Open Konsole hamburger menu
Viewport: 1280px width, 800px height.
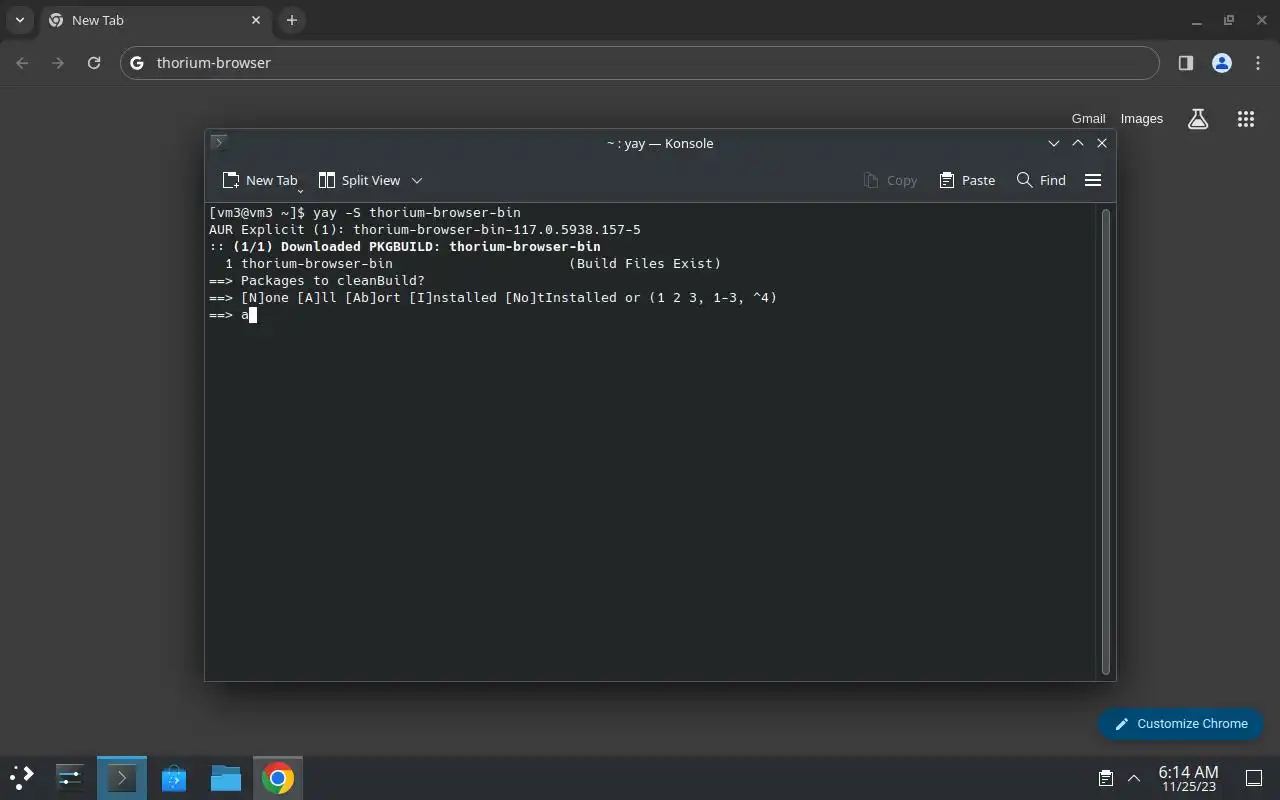tap(1093, 180)
